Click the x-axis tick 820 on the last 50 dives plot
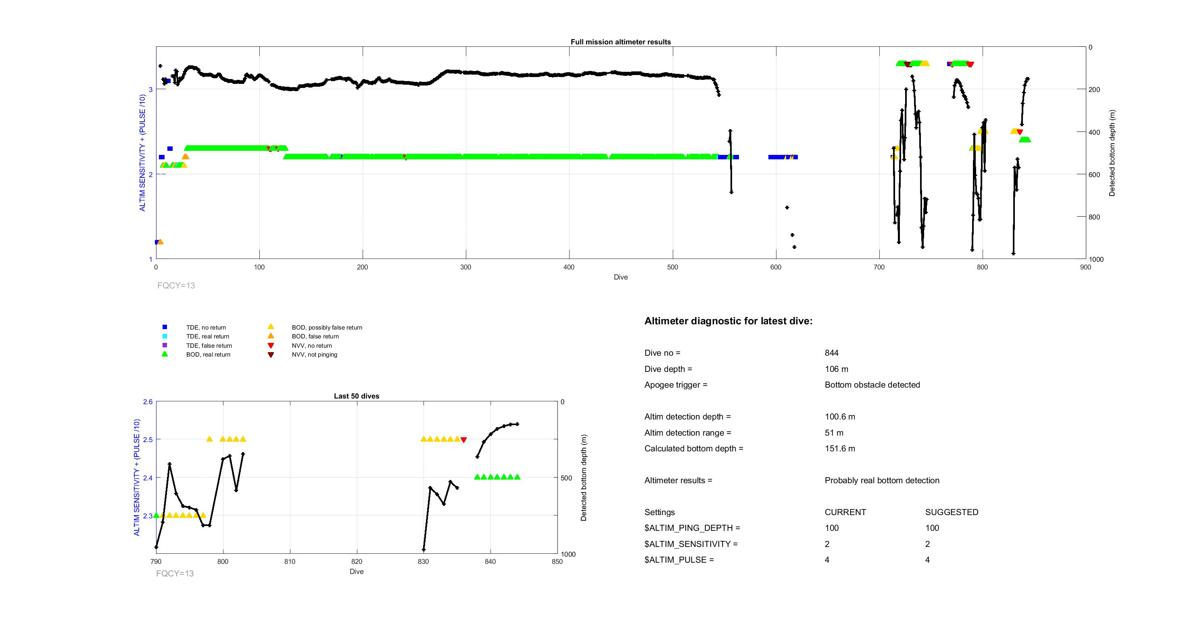This screenshot has height=622, width=1200. click(357, 562)
